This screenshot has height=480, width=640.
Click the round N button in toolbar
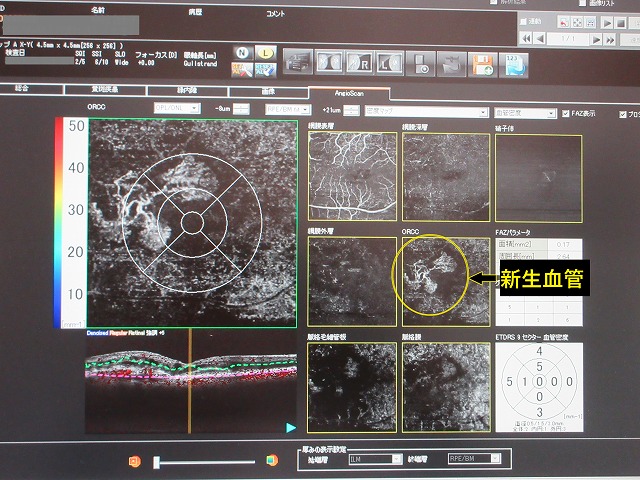(243, 52)
